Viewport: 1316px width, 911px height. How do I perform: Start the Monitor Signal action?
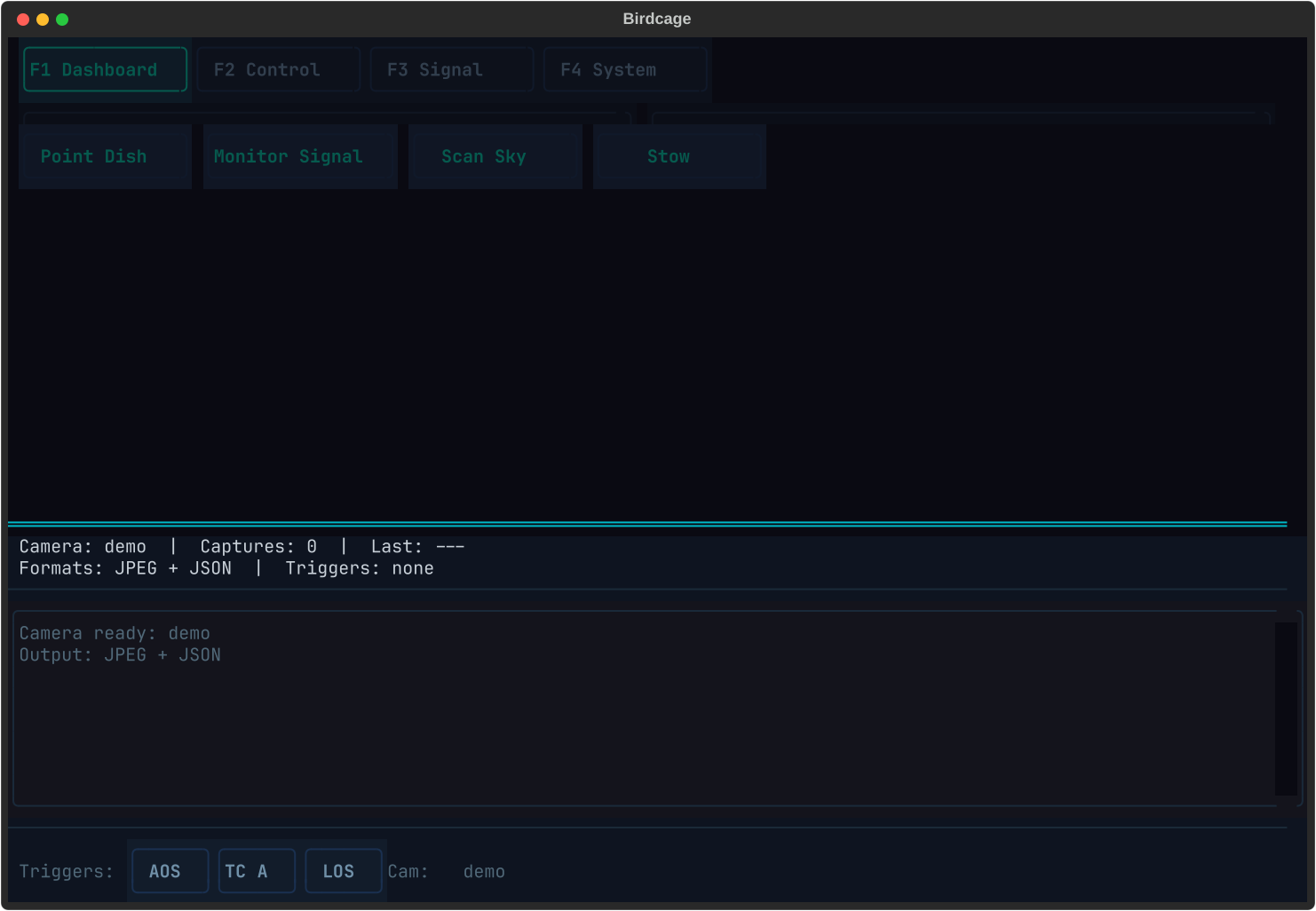[x=300, y=156]
